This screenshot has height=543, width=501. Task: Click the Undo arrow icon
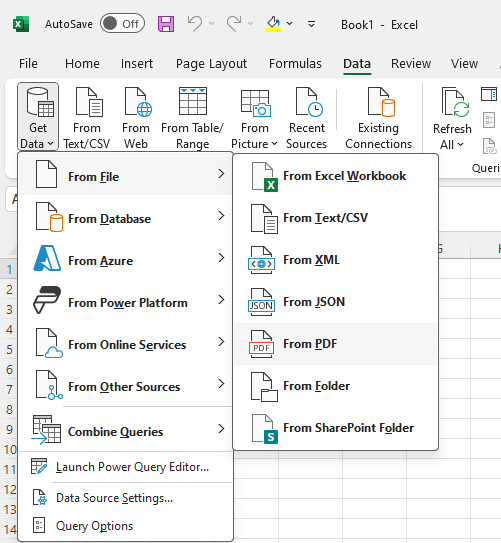pyautogui.click(x=195, y=24)
